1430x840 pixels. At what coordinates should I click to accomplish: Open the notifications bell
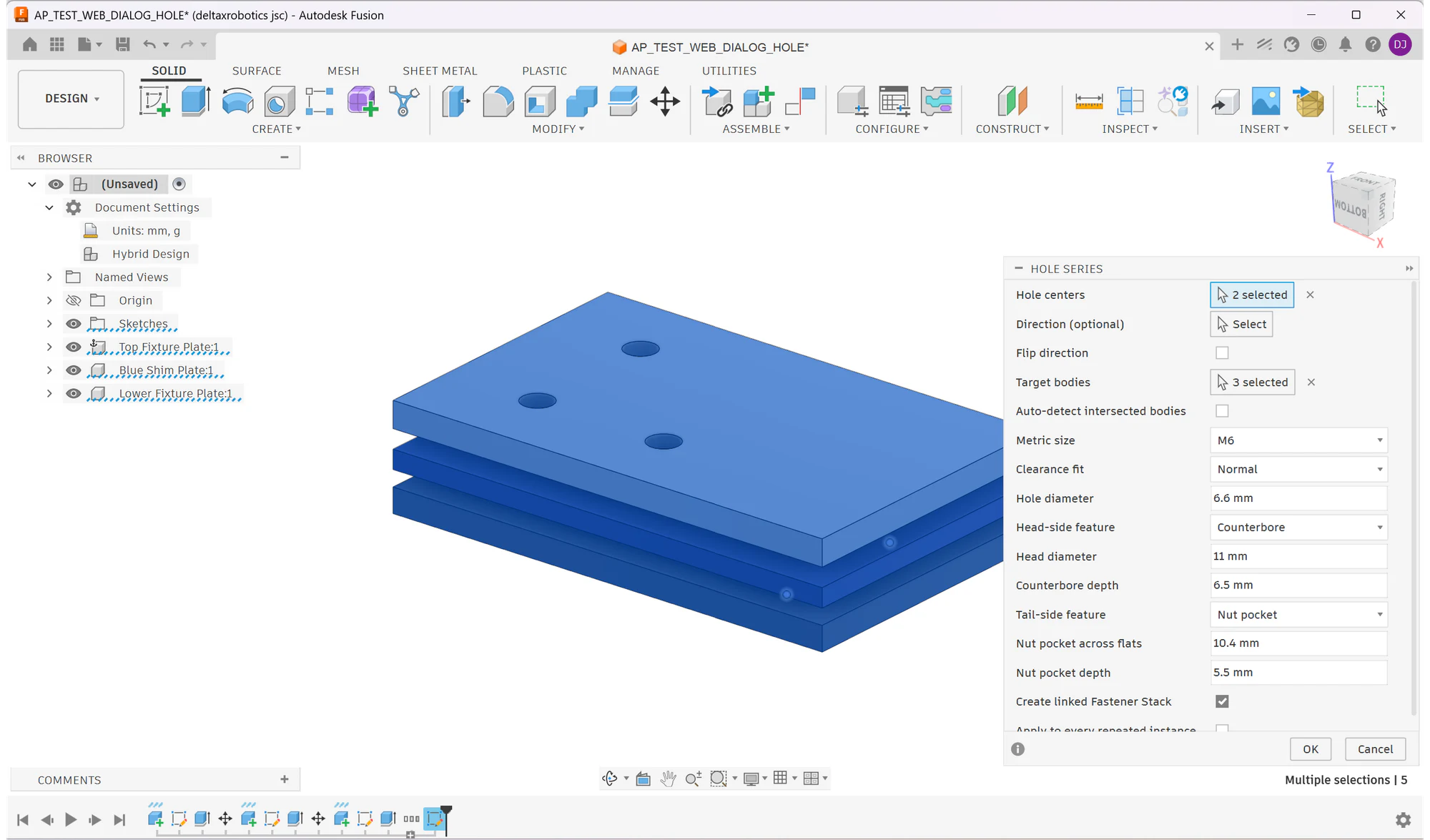[1345, 44]
